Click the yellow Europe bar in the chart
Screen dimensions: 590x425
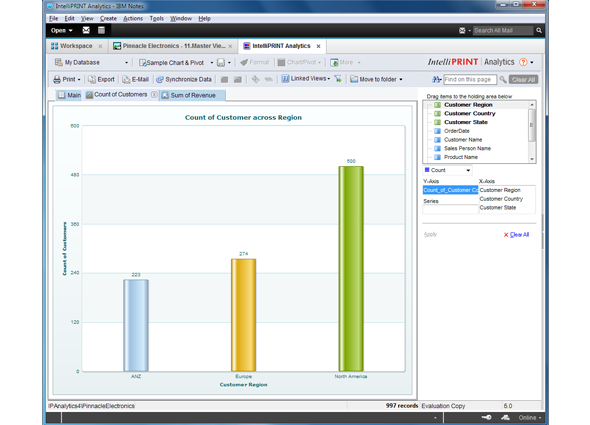pyautogui.click(x=243, y=315)
